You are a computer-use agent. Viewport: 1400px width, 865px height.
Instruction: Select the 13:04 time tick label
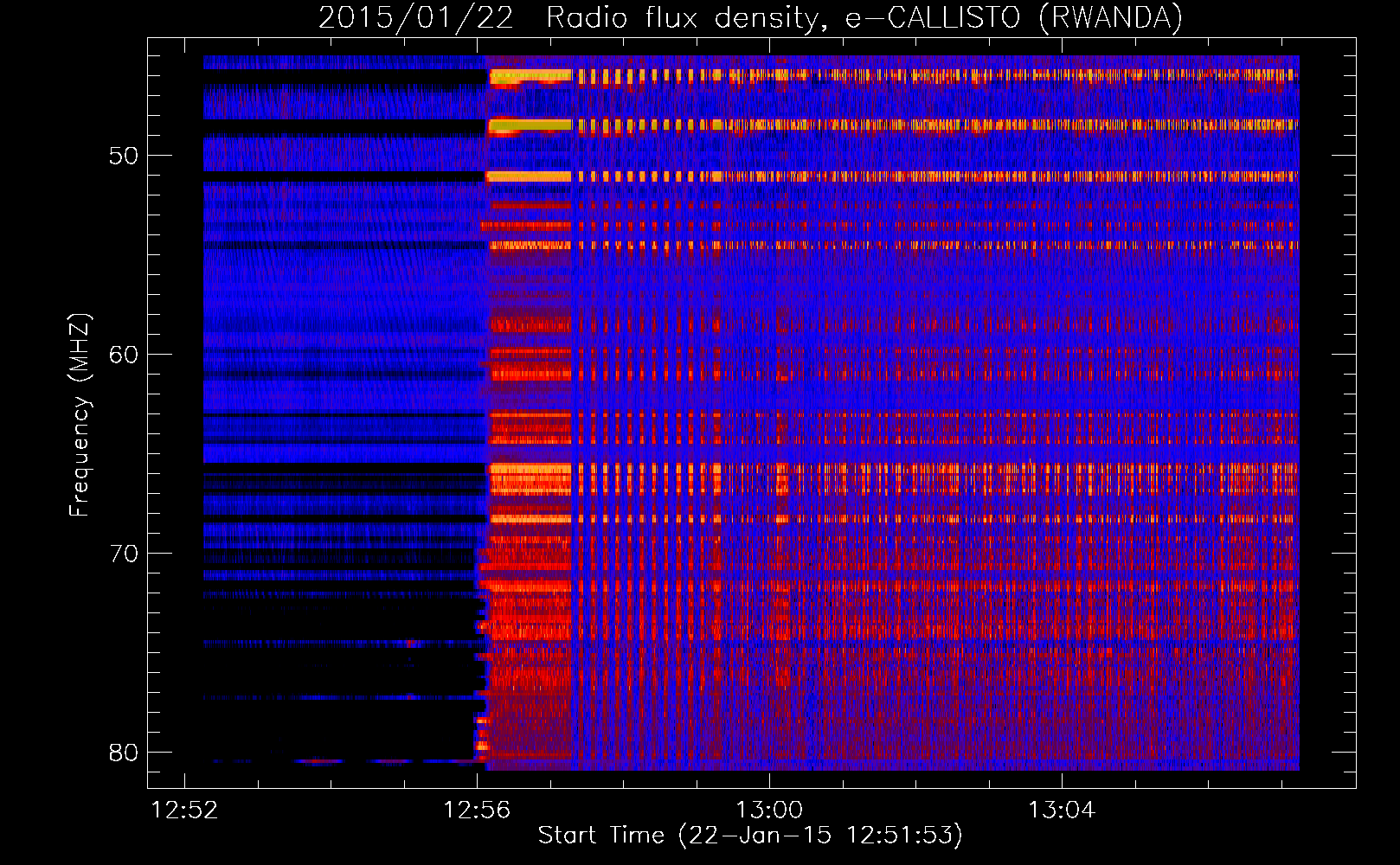tap(1062, 811)
